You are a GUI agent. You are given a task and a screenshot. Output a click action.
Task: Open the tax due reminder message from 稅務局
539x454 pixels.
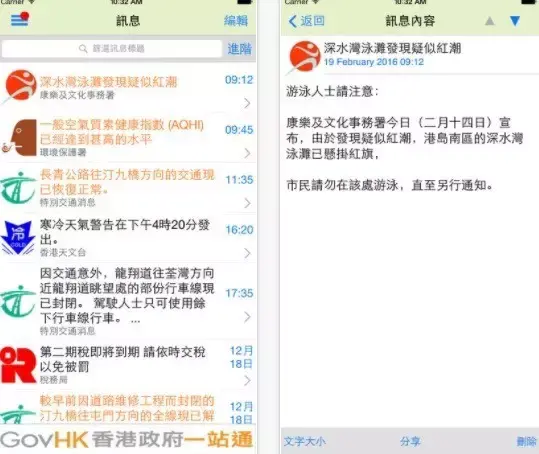tap(128, 365)
